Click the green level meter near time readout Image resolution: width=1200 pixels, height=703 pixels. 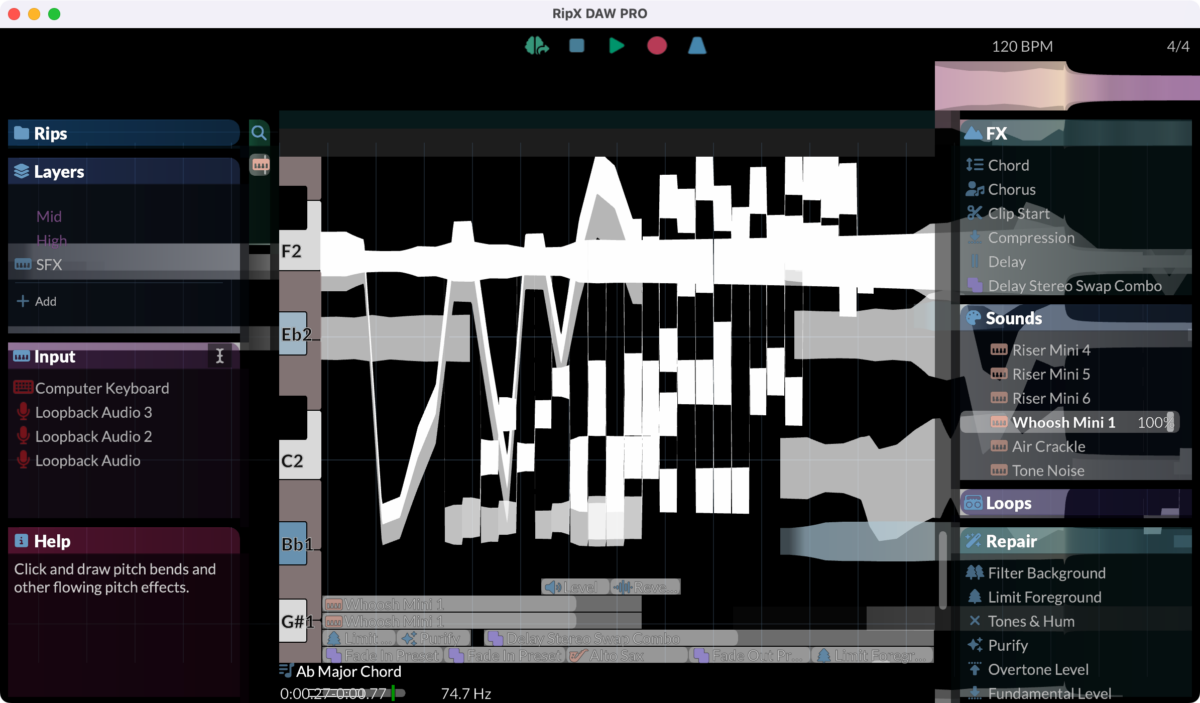393,693
